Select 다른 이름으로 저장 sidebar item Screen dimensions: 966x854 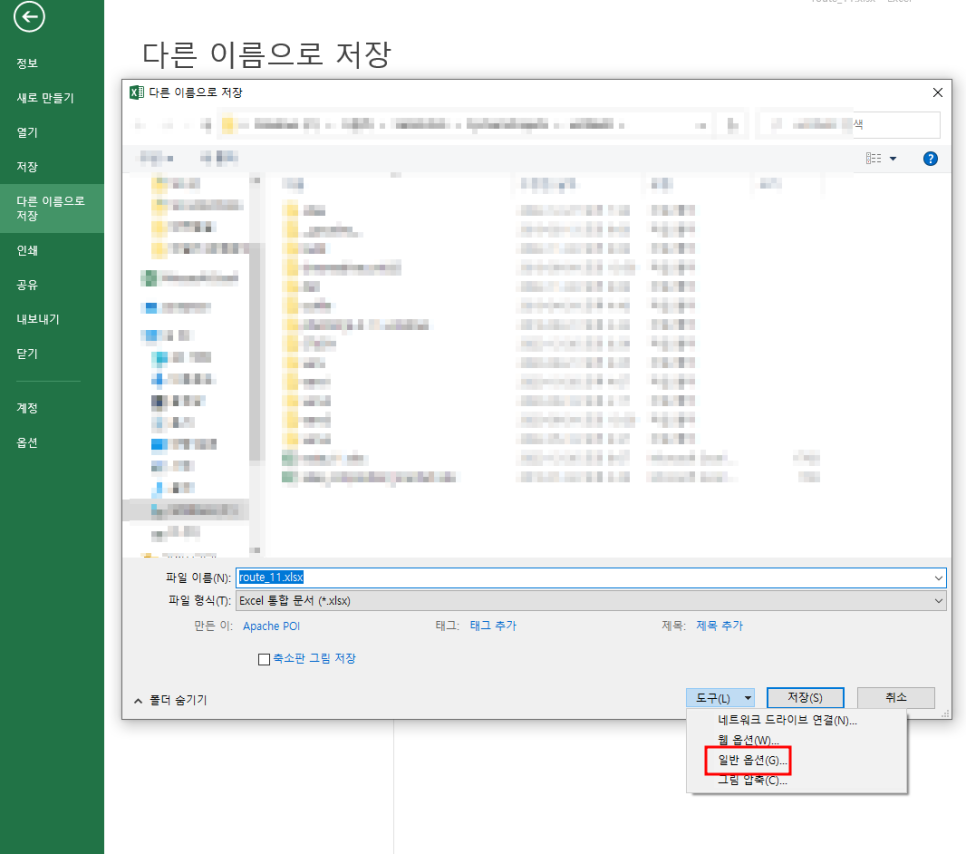tap(52, 208)
